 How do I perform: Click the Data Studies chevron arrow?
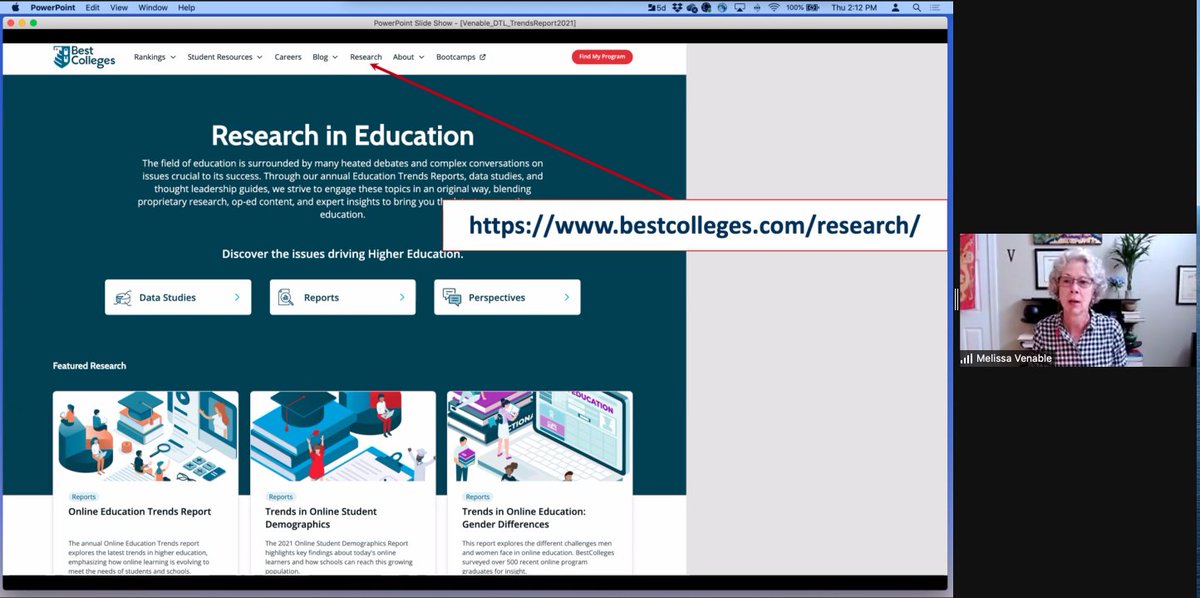[237, 297]
